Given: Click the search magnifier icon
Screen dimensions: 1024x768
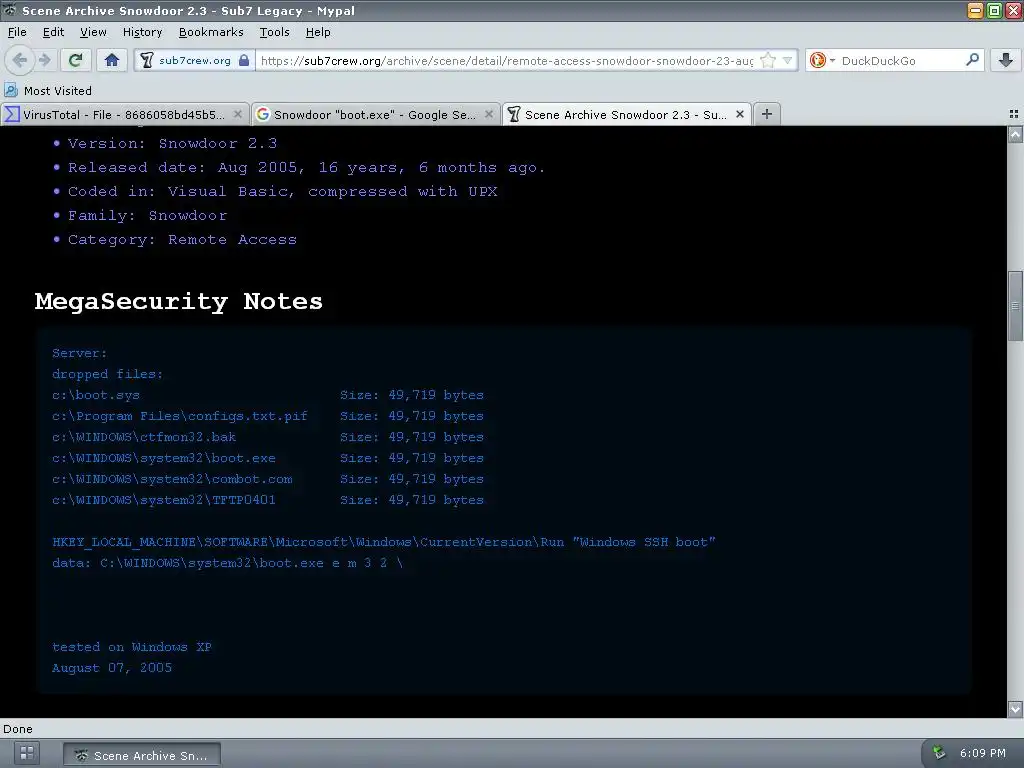Looking at the screenshot, I should tap(972, 60).
